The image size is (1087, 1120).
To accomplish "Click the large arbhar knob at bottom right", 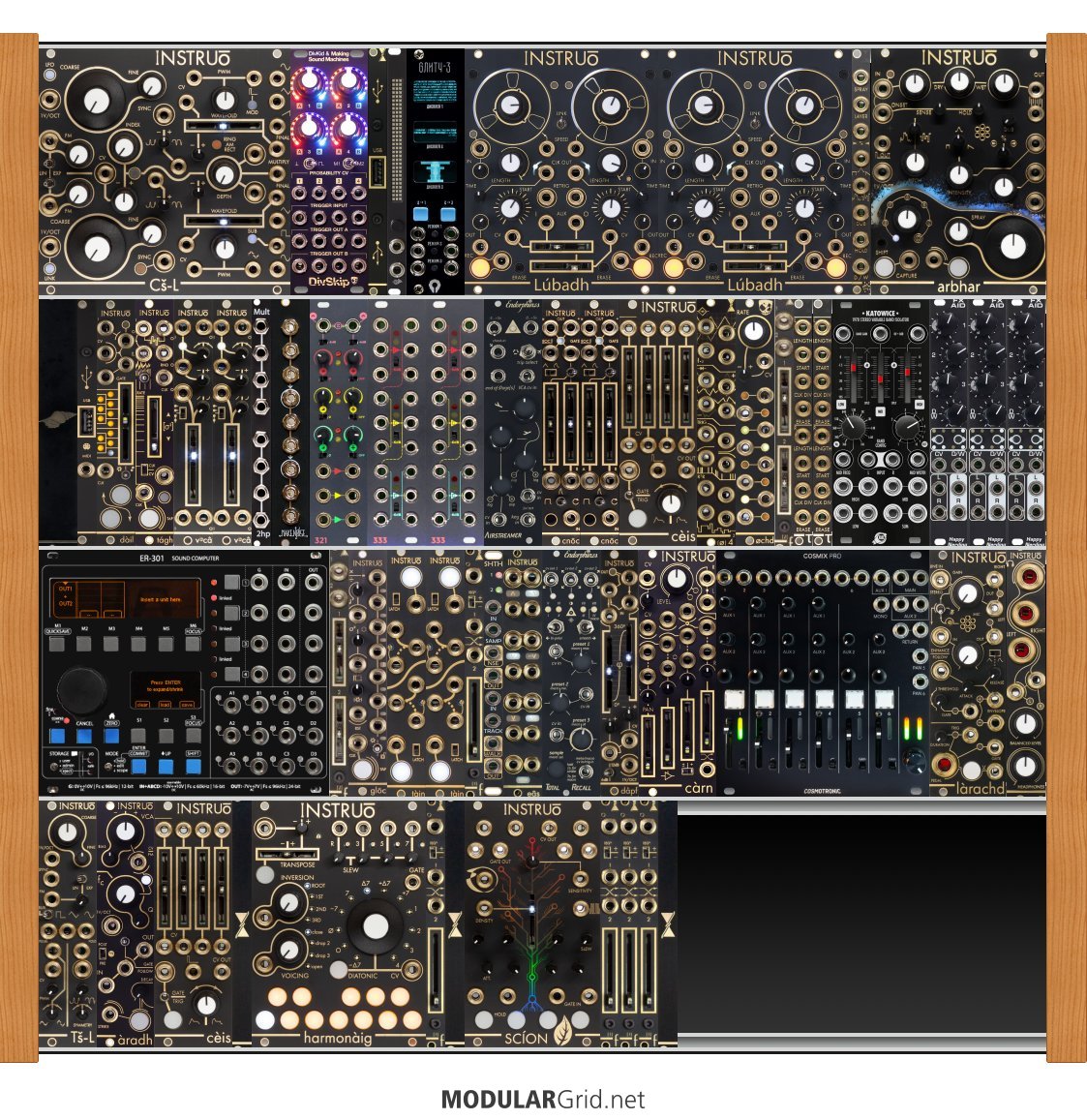I will (x=1012, y=245).
